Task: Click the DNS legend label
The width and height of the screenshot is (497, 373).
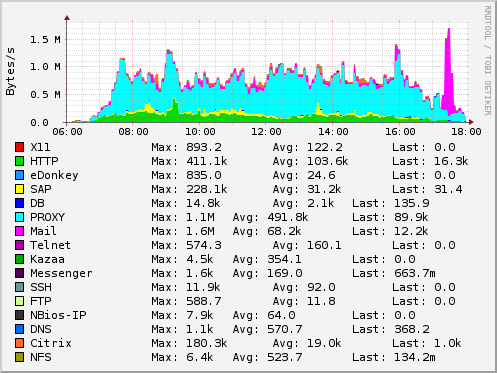Action: click(41, 329)
